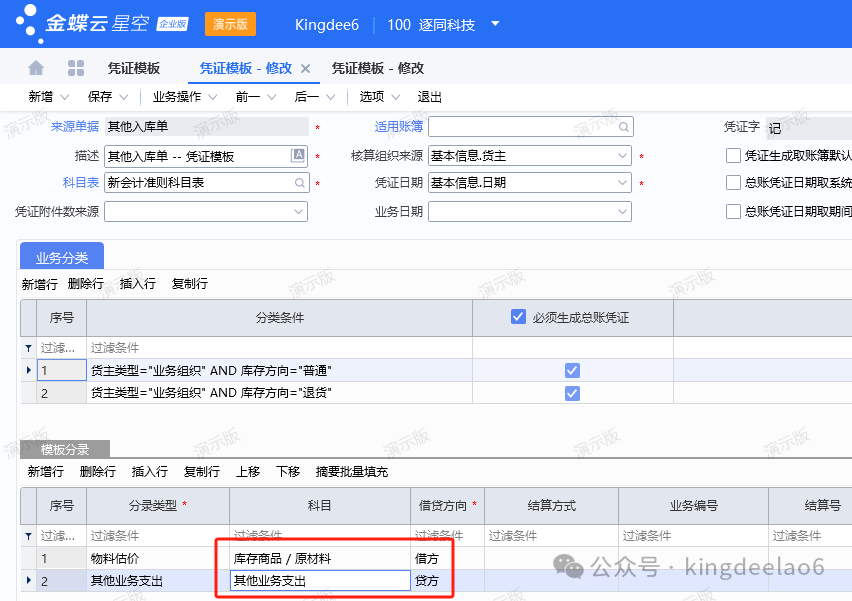
Task: Click filter icon in 模板分录 grid
Action: pos(28,535)
